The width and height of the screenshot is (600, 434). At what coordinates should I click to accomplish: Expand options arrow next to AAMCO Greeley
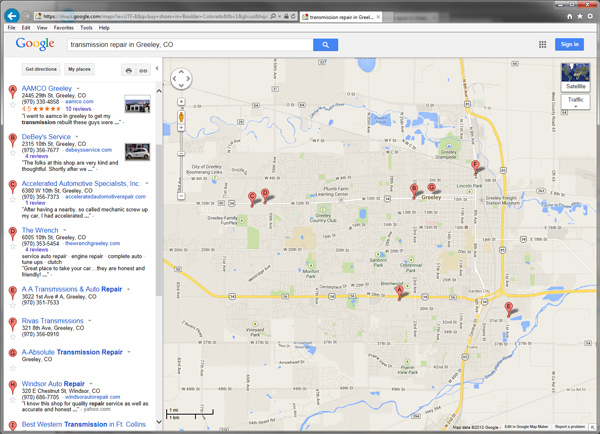[78, 89]
